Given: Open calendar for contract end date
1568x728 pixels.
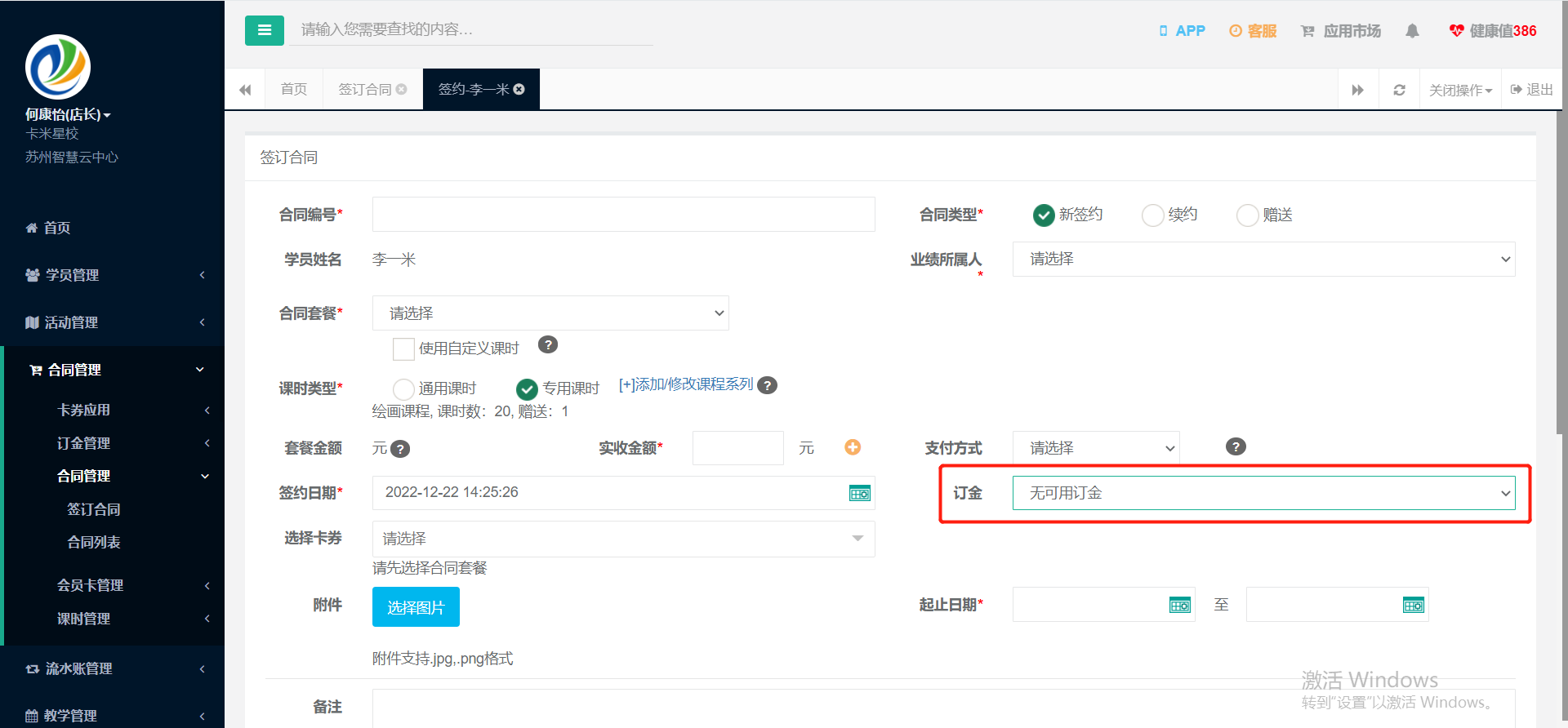Looking at the screenshot, I should [x=1414, y=605].
